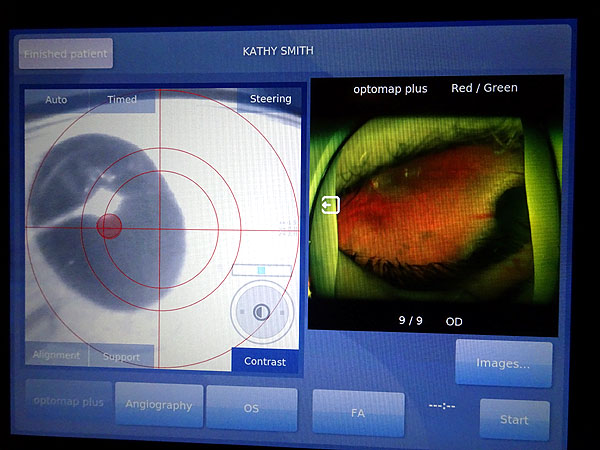
Task: Click the ---:-- timer display
Action: (442, 406)
